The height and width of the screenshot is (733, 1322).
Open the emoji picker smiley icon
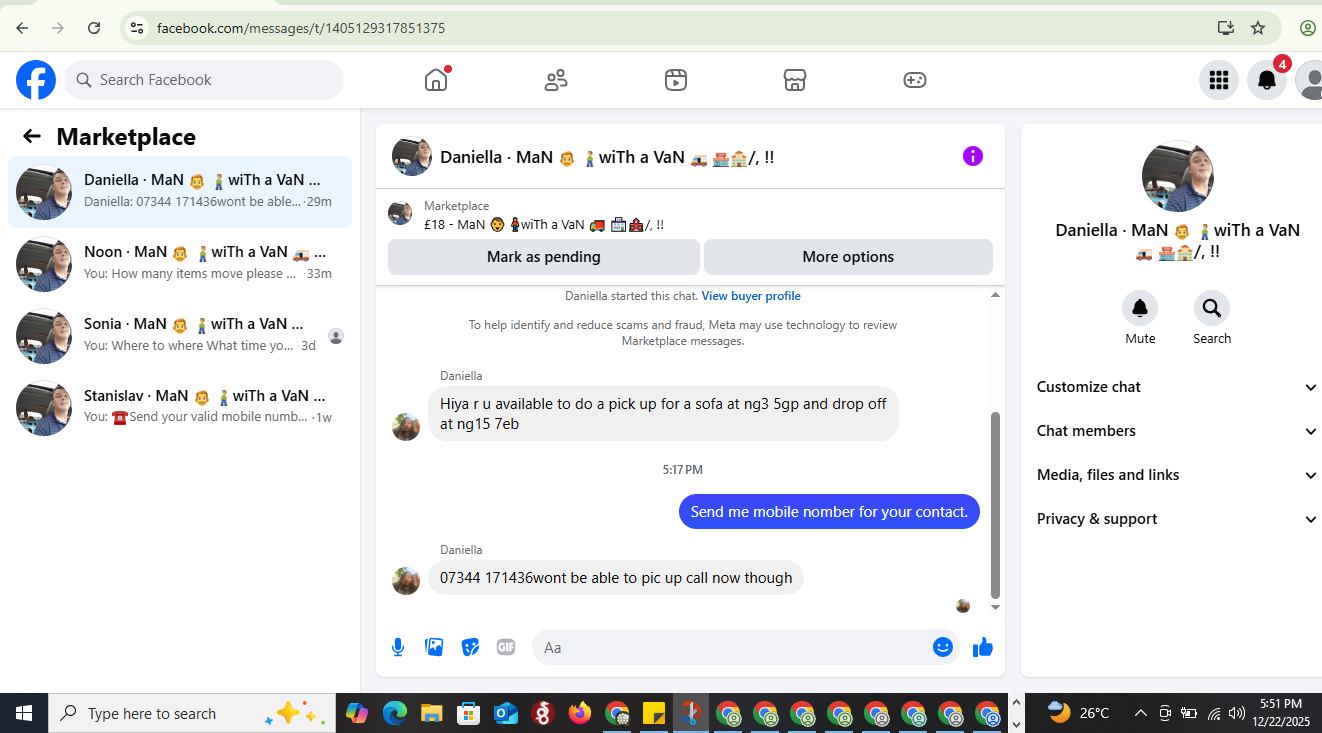943,647
